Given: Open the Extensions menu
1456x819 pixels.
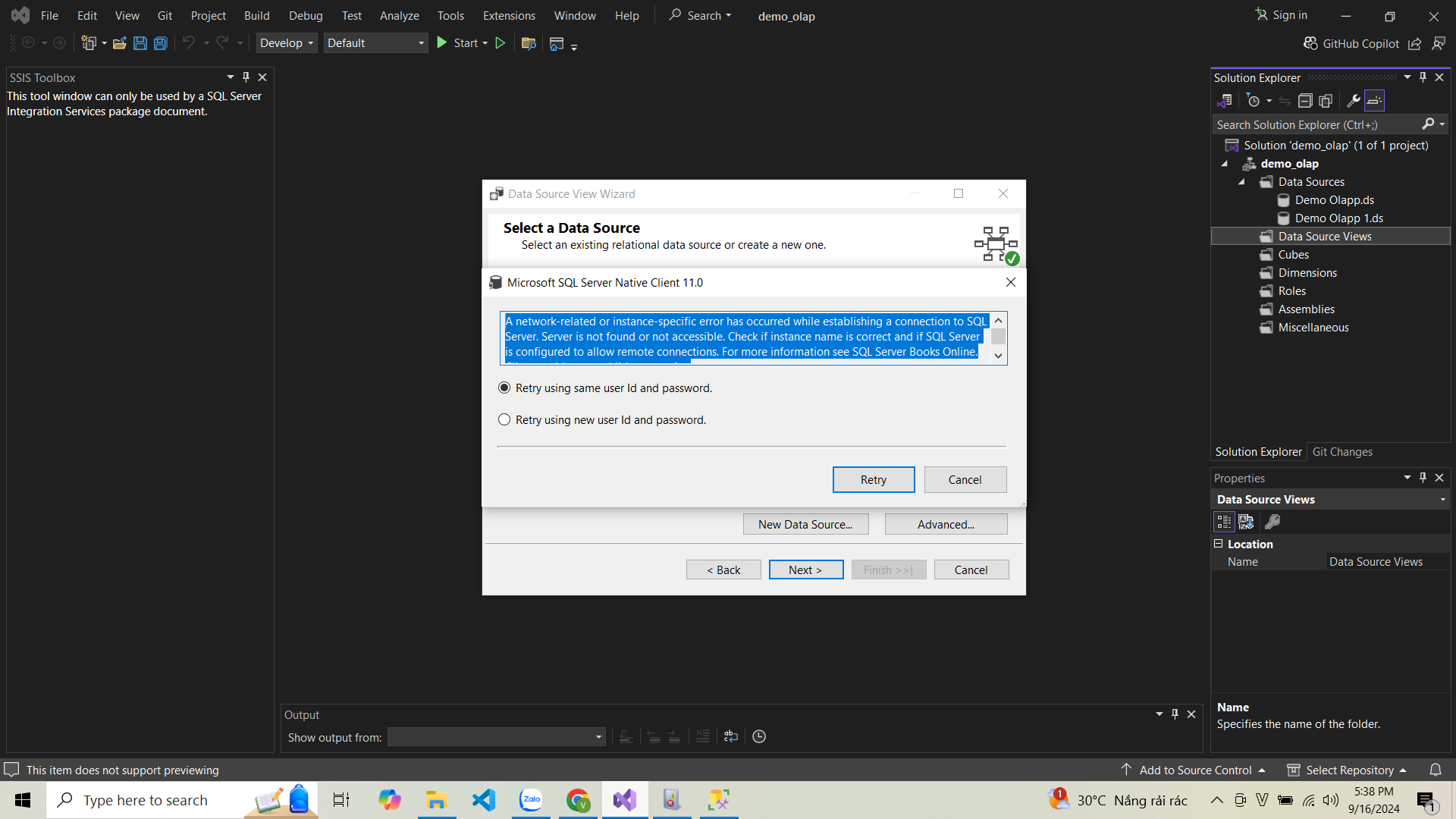Looking at the screenshot, I should point(509,15).
